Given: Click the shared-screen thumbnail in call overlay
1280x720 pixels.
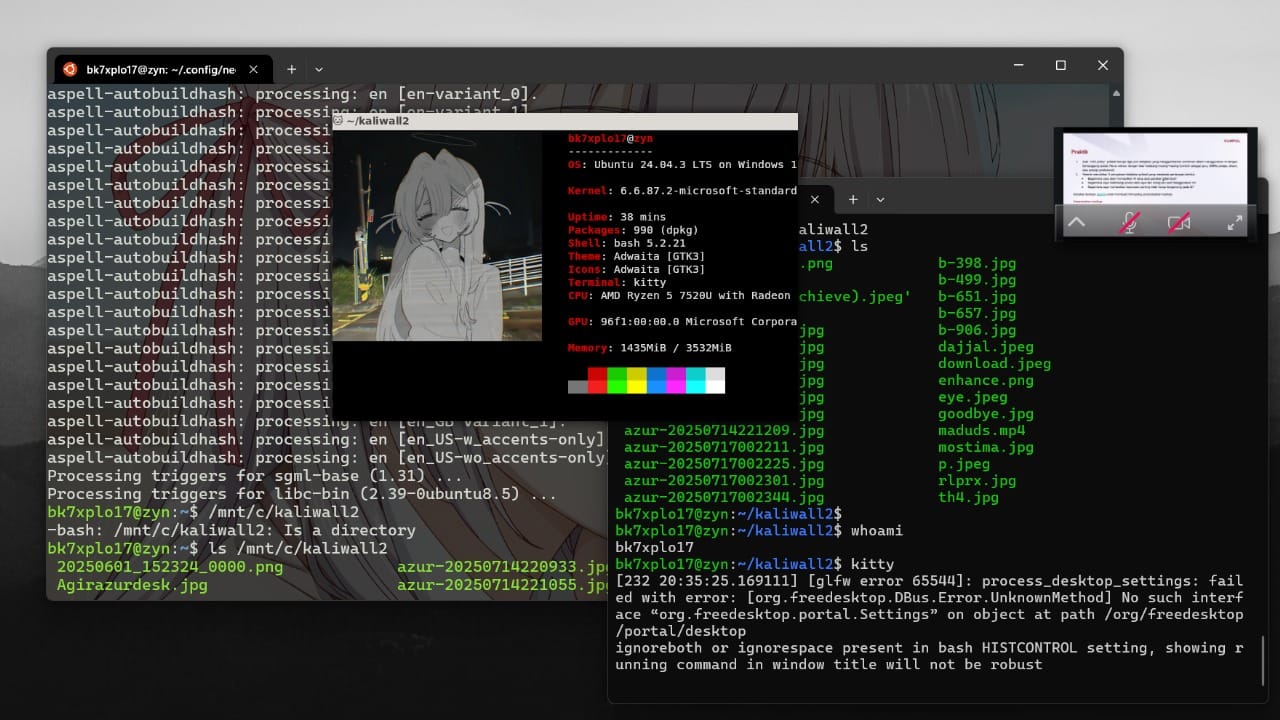Looking at the screenshot, I should (x=1155, y=168).
